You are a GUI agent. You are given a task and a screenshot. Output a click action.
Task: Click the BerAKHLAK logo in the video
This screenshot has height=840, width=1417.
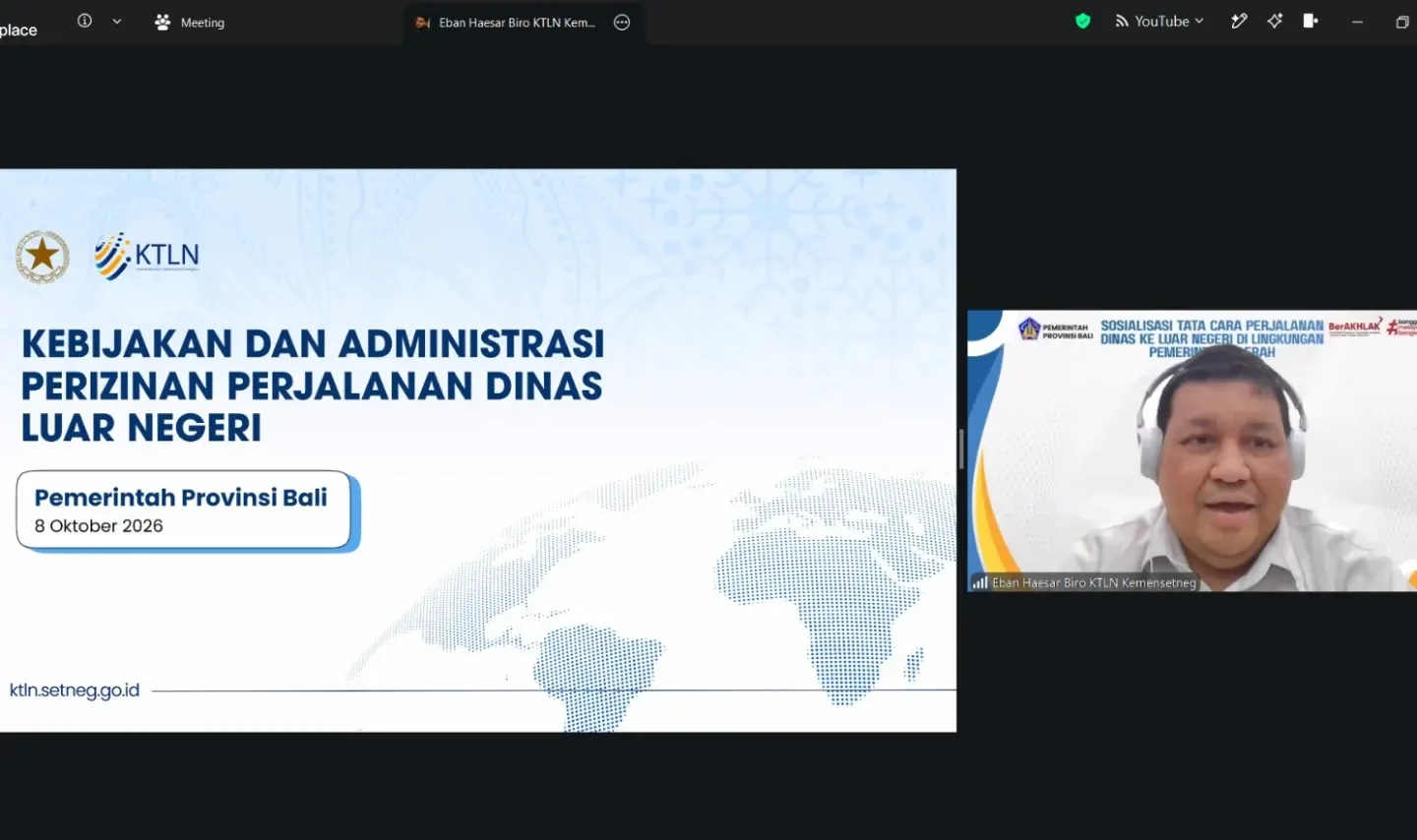pyautogui.click(x=1355, y=327)
